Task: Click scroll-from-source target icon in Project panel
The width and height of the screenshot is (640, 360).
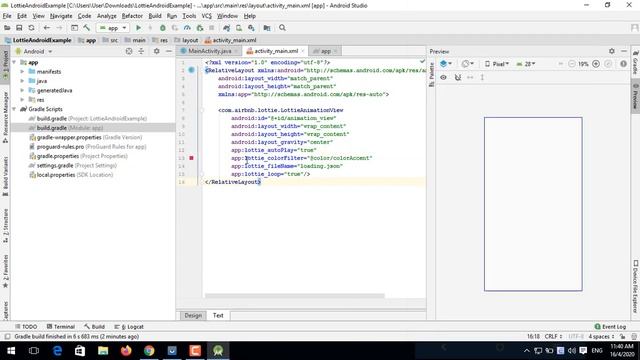Action: click(129, 51)
